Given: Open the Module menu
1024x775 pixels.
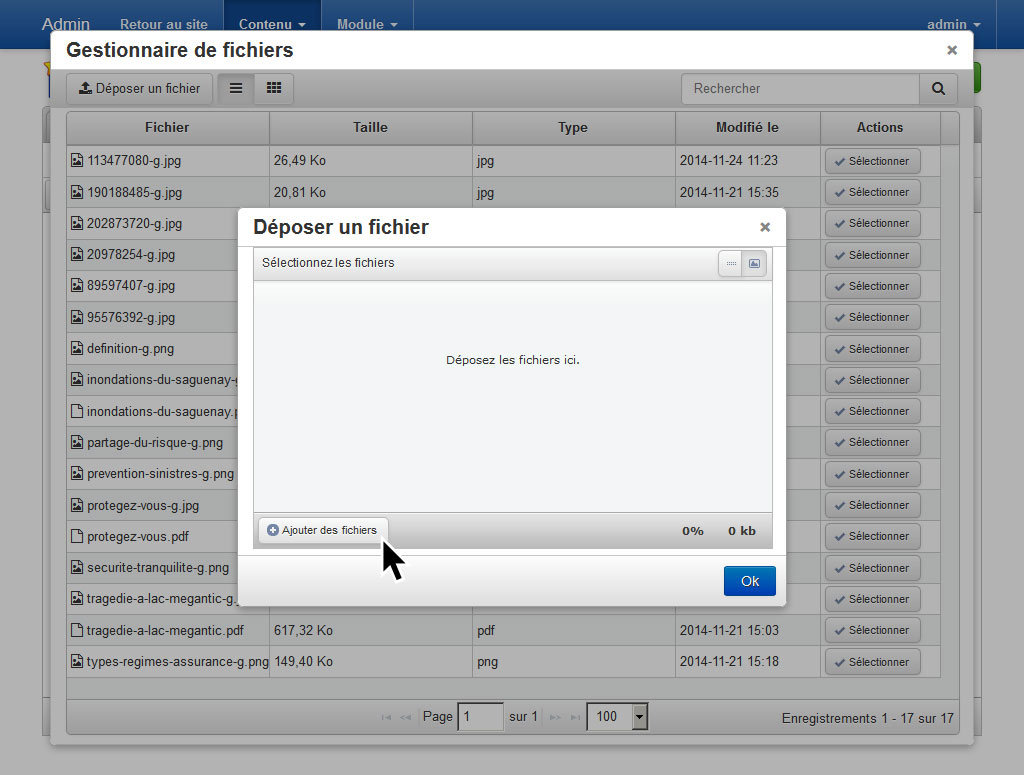Looking at the screenshot, I should point(367,24).
